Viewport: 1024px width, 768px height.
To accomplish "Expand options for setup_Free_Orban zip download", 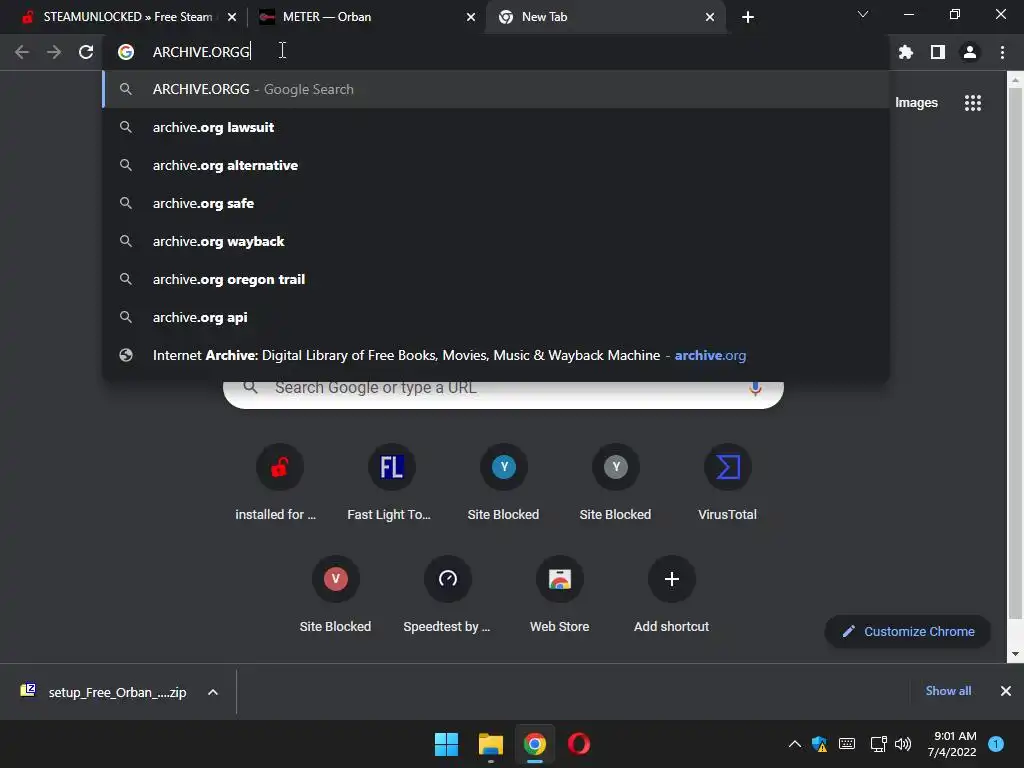I will tap(213, 692).
